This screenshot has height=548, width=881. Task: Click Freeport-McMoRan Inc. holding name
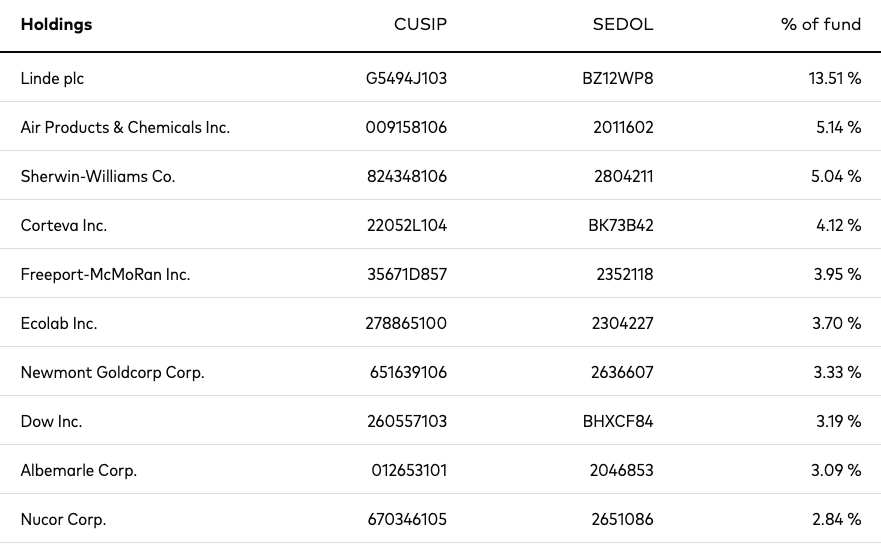[x=106, y=274]
